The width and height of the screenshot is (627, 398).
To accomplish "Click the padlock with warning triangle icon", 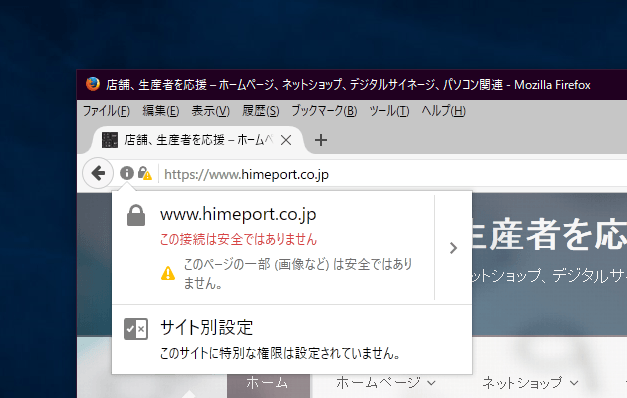I will point(144,173).
